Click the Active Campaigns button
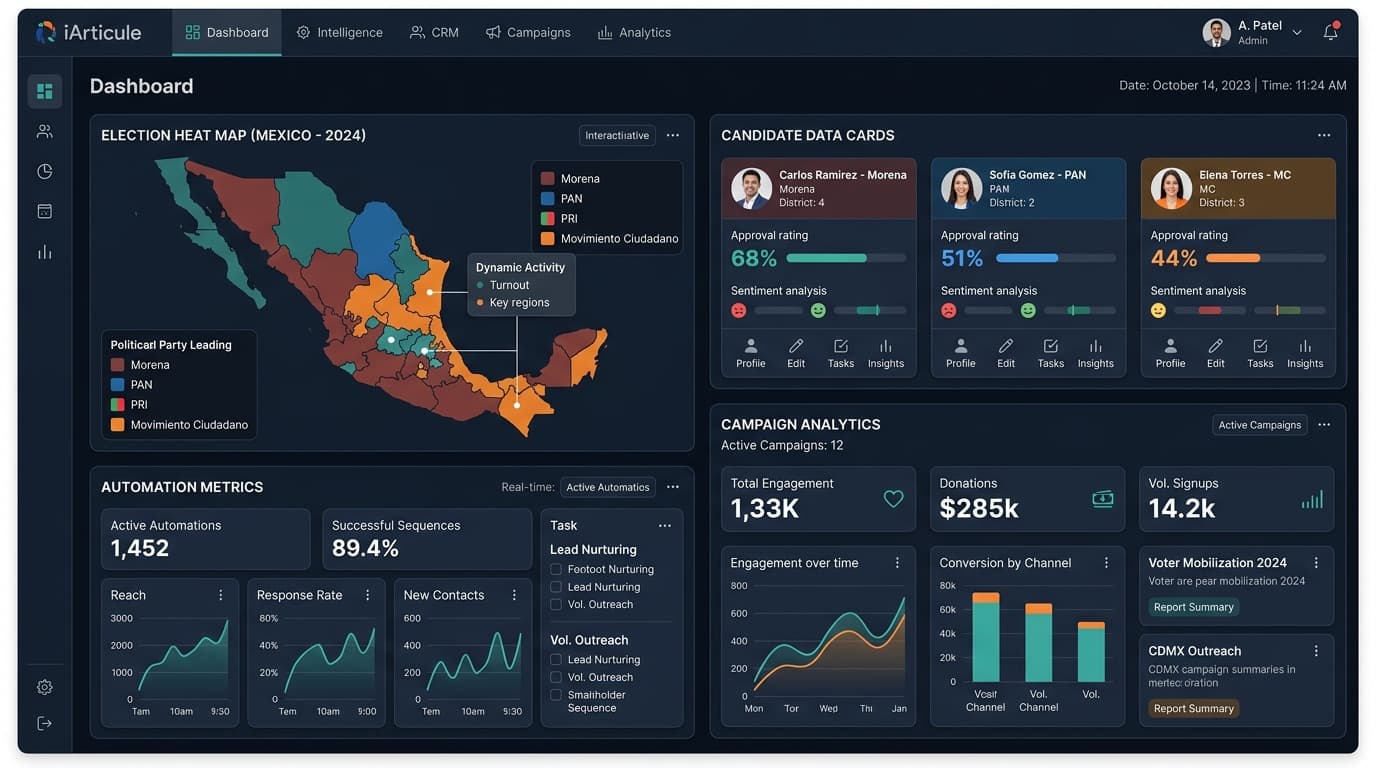Screen dimensions: 1376x768 (1260, 425)
